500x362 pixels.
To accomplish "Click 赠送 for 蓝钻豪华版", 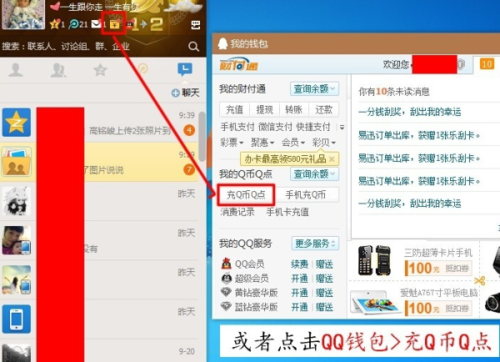I will (x=324, y=307).
